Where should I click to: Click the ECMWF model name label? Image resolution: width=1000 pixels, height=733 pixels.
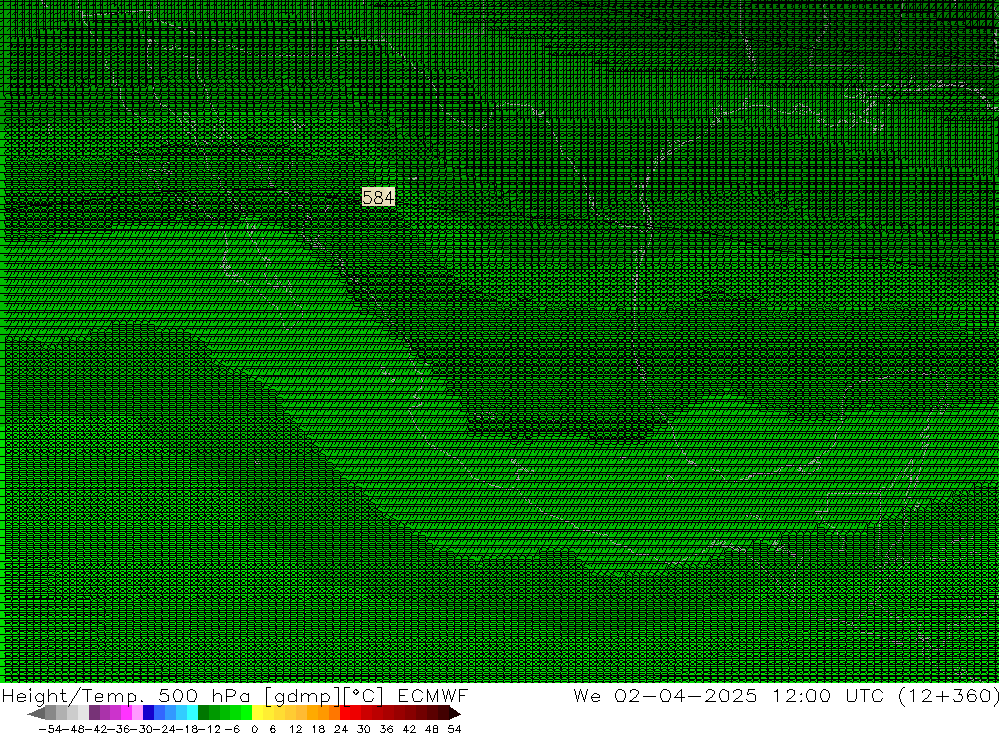[432, 695]
